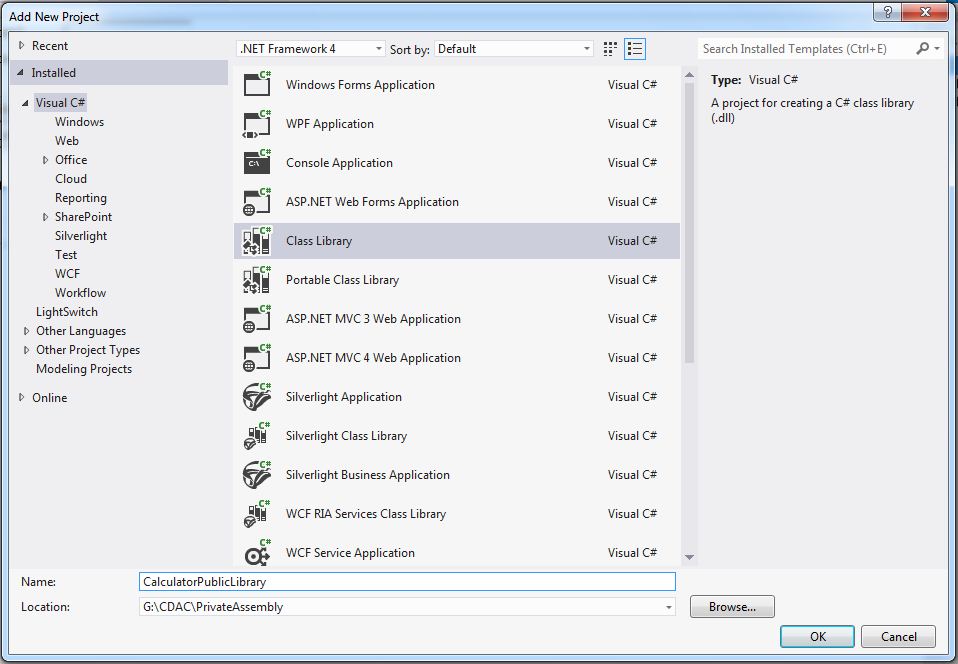Click the WPF Application template icon
Image resolution: width=958 pixels, height=664 pixels.
point(257,123)
